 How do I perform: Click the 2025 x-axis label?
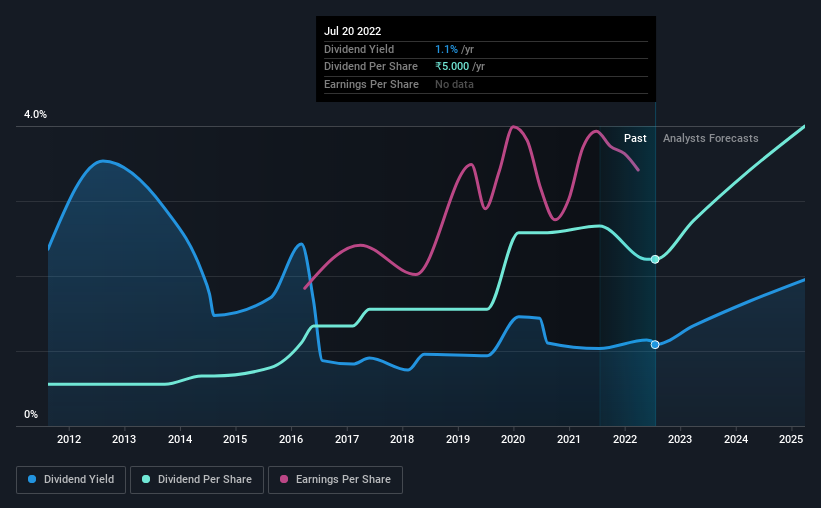click(791, 439)
